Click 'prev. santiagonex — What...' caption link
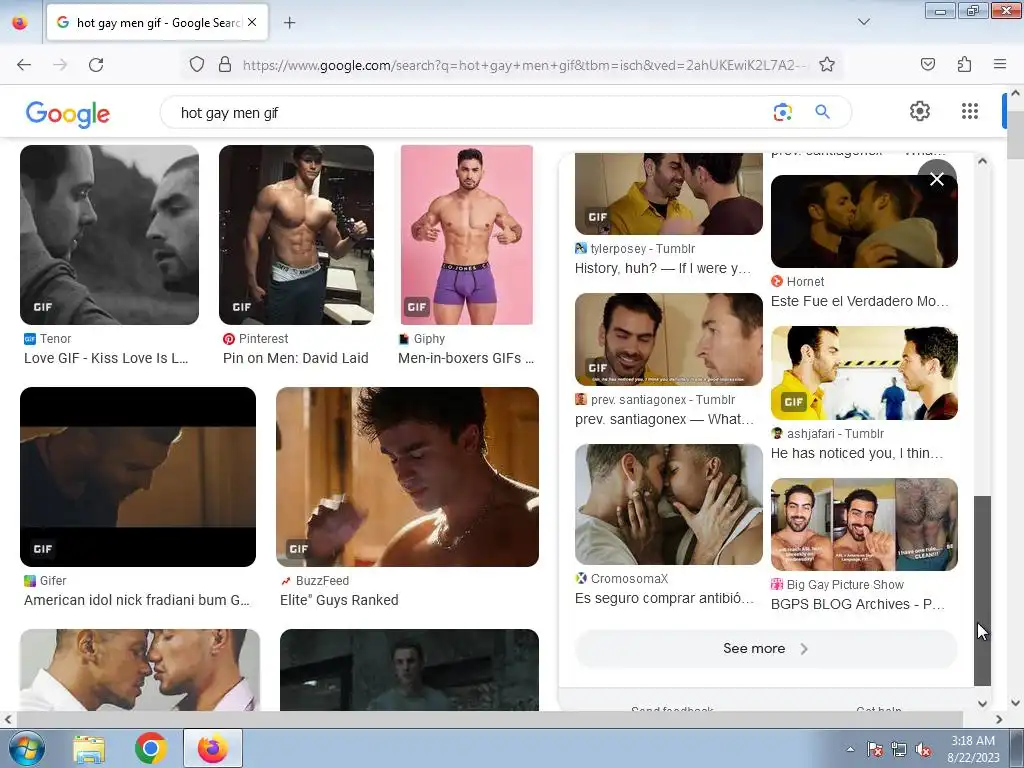 tap(664, 419)
